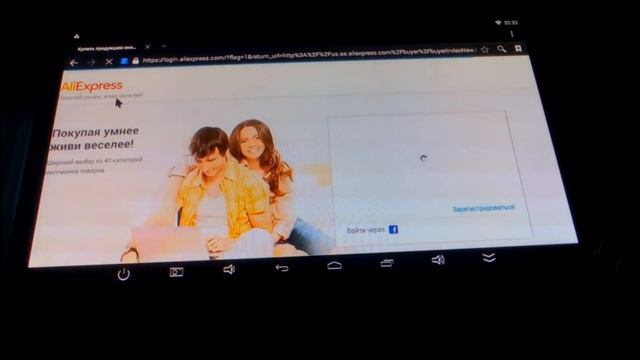Click the Покупай умнее живи веселее headline
The height and width of the screenshot is (360, 640).
click(x=95, y=139)
